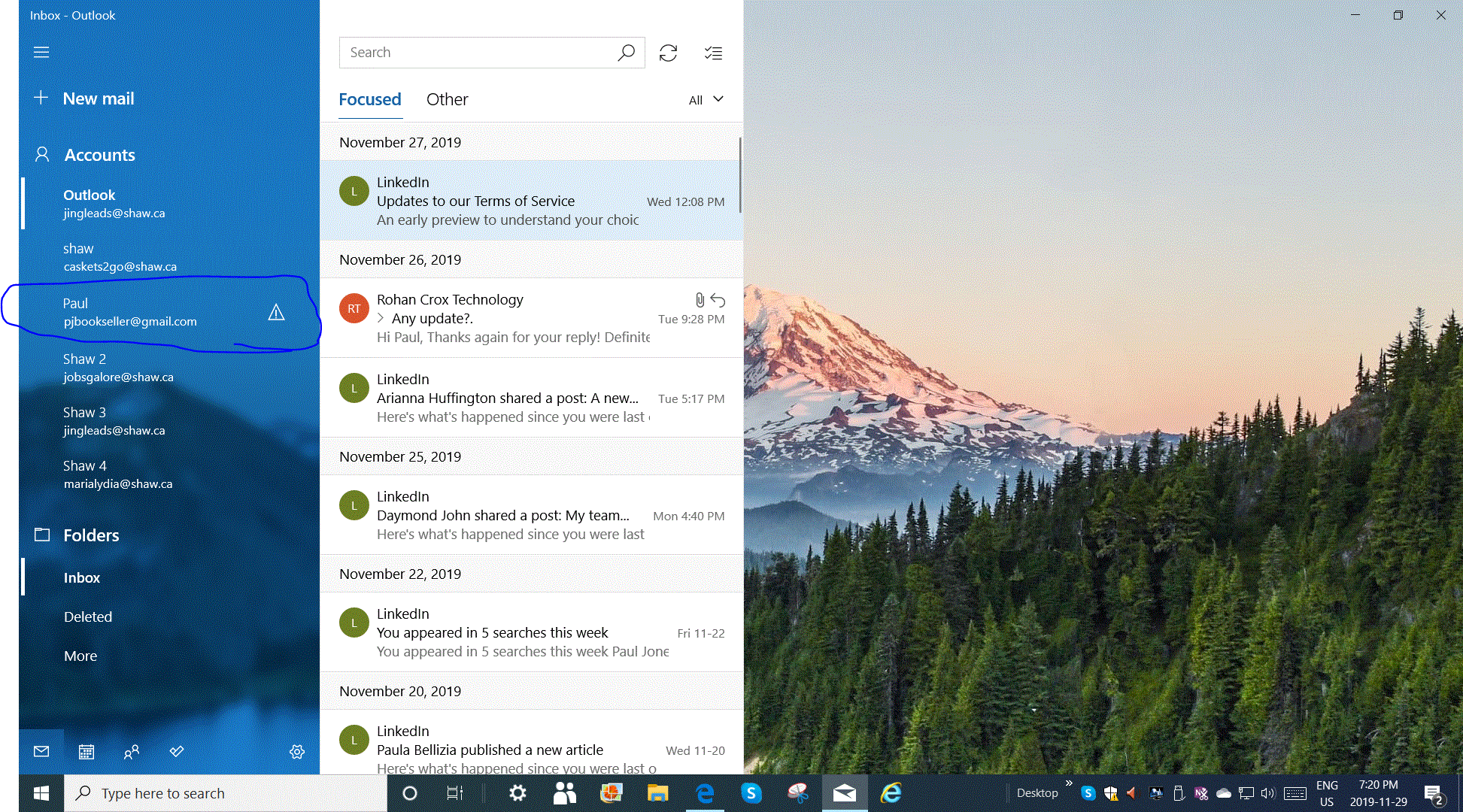Switch to the Other tab

[447, 99]
